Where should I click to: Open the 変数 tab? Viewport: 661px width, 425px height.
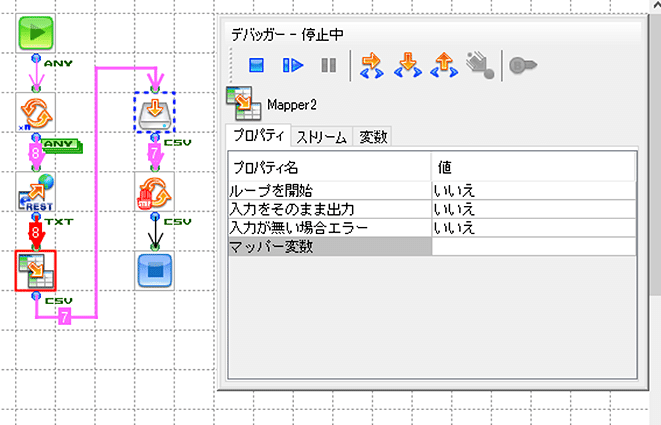tap(372, 138)
